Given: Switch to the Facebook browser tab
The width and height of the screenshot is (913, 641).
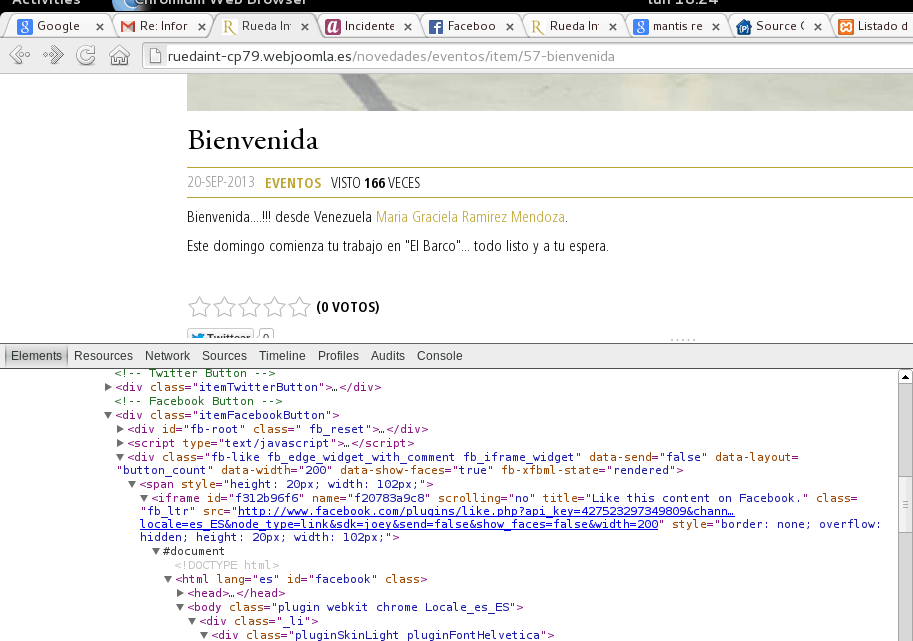Looking at the screenshot, I should coord(470,26).
